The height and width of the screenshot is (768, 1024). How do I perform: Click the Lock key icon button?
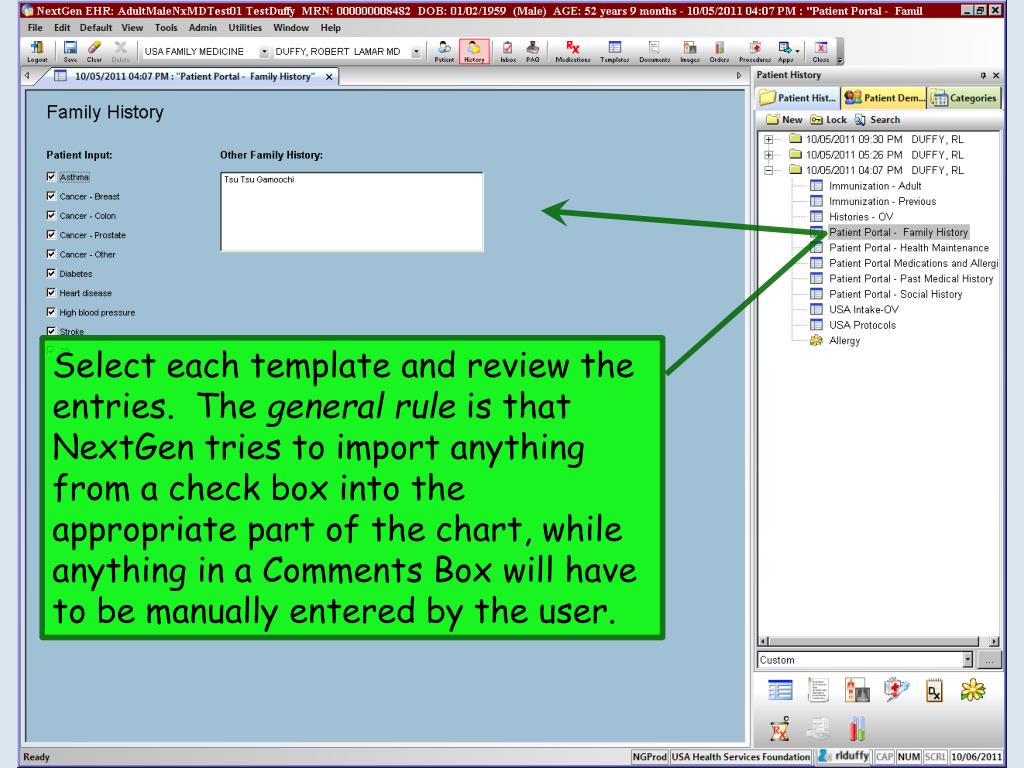(x=828, y=120)
